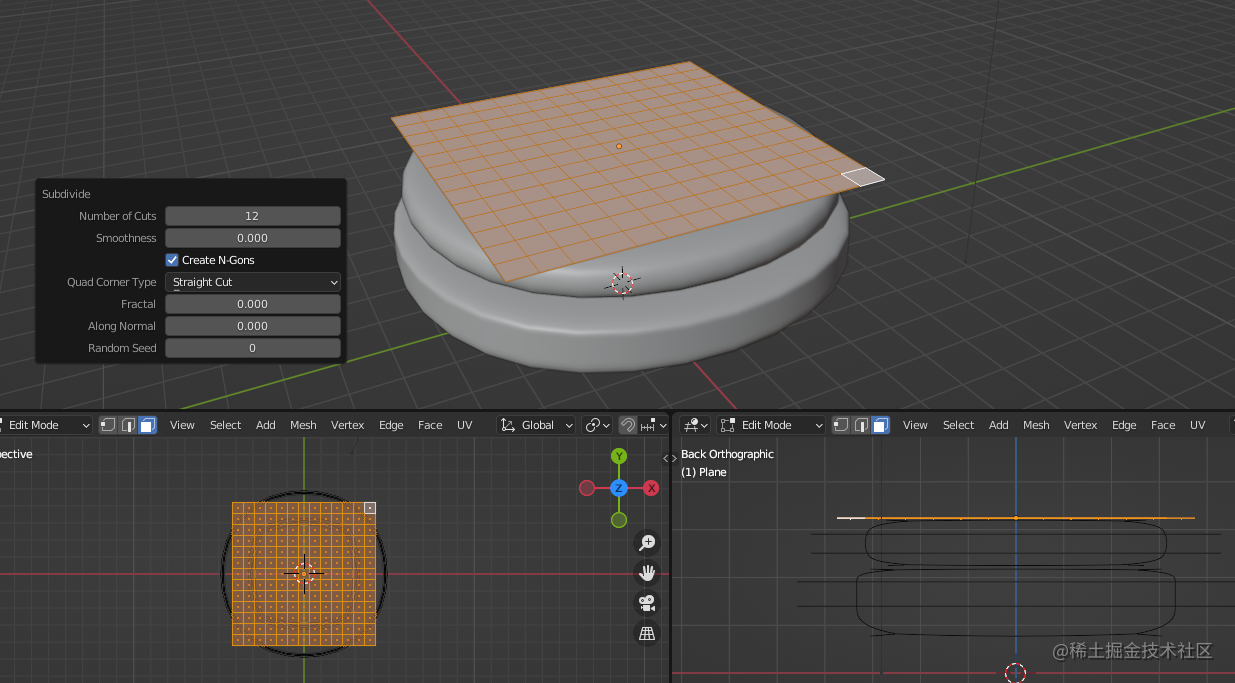Open the Global transform orientation dropdown
This screenshot has width=1235, height=683.
(536, 425)
